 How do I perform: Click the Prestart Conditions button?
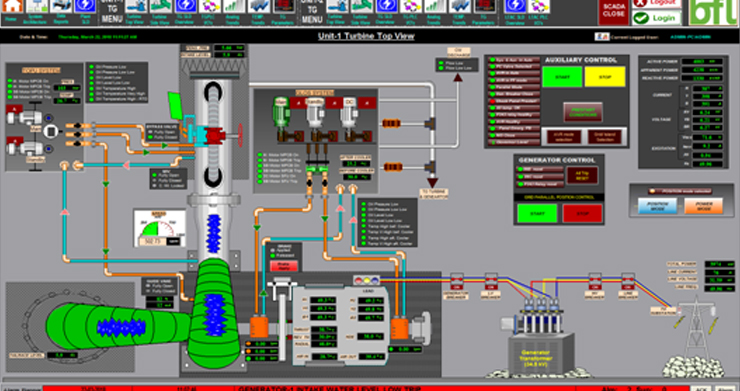(583, 112)
